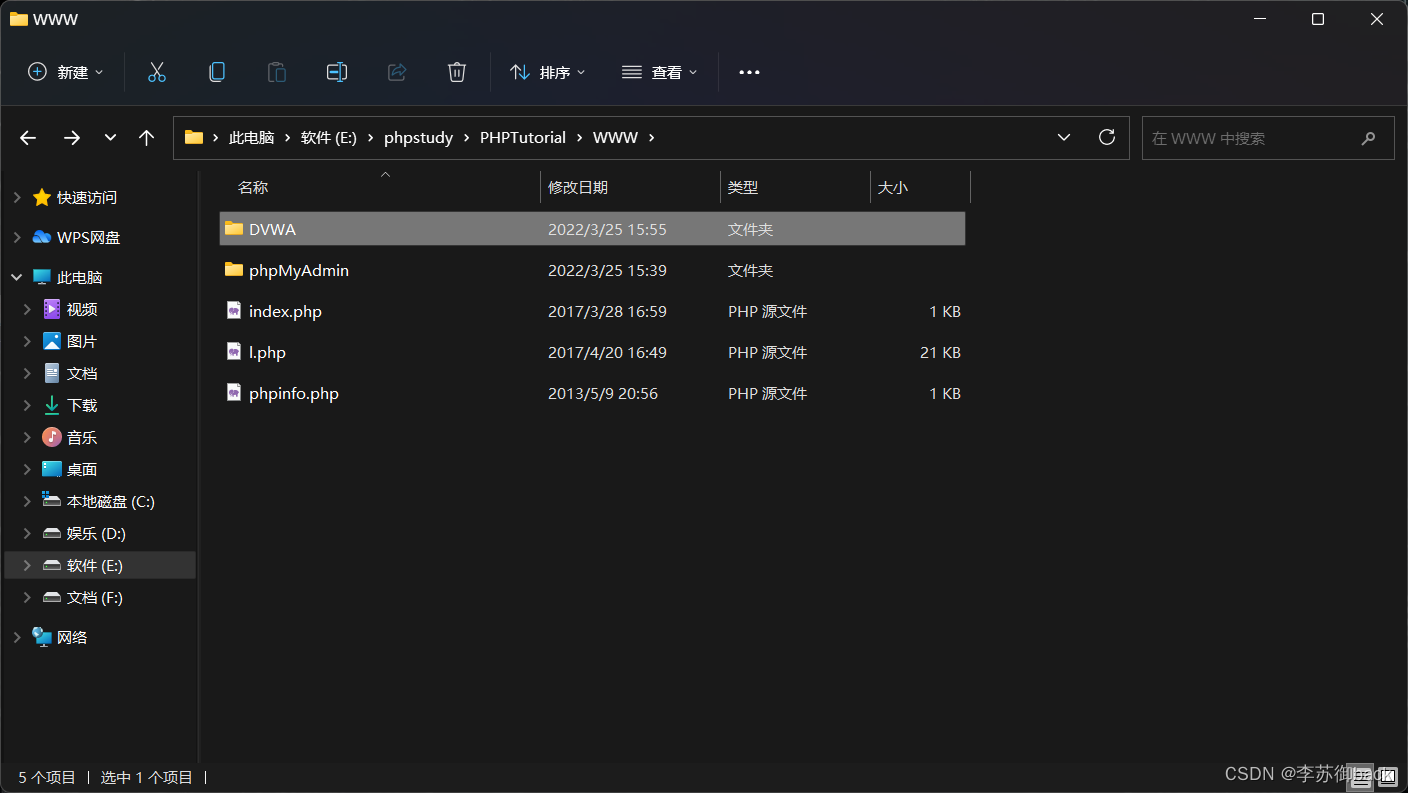
Task: Expand 快速访问 tree node
Action: [17, 198]
